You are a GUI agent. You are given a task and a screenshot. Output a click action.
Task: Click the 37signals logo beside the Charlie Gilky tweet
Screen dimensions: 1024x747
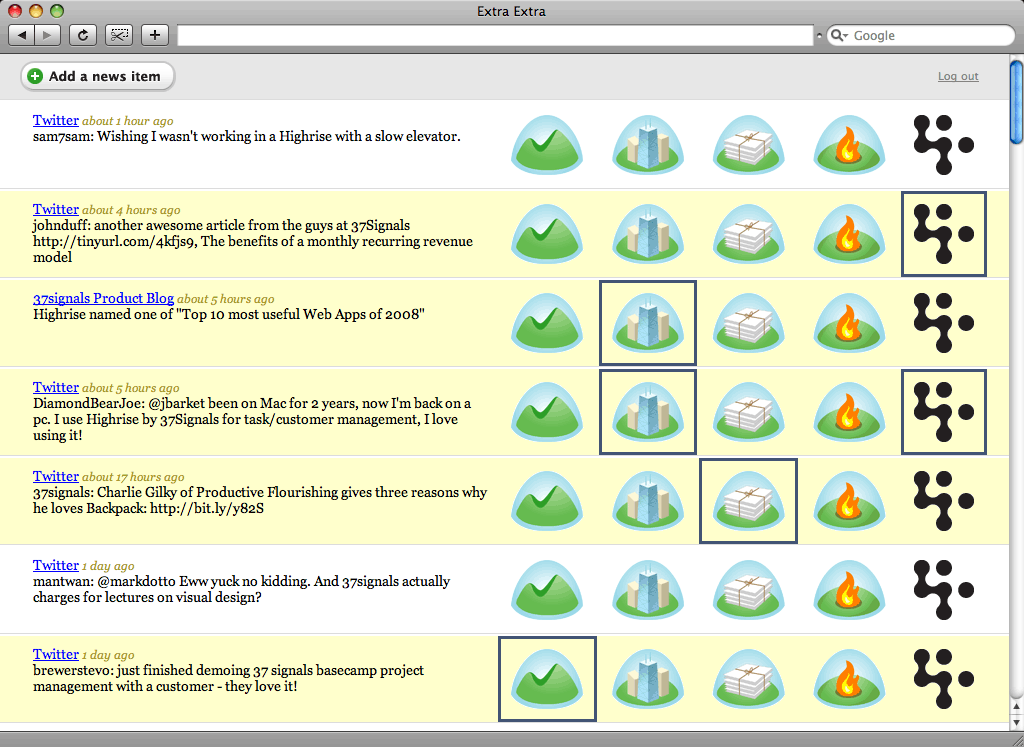(x=944, y=501)
